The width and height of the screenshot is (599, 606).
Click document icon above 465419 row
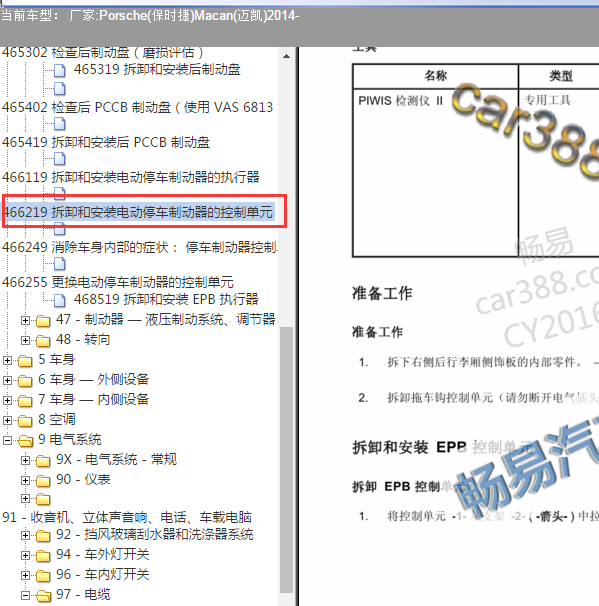point(60,124)
